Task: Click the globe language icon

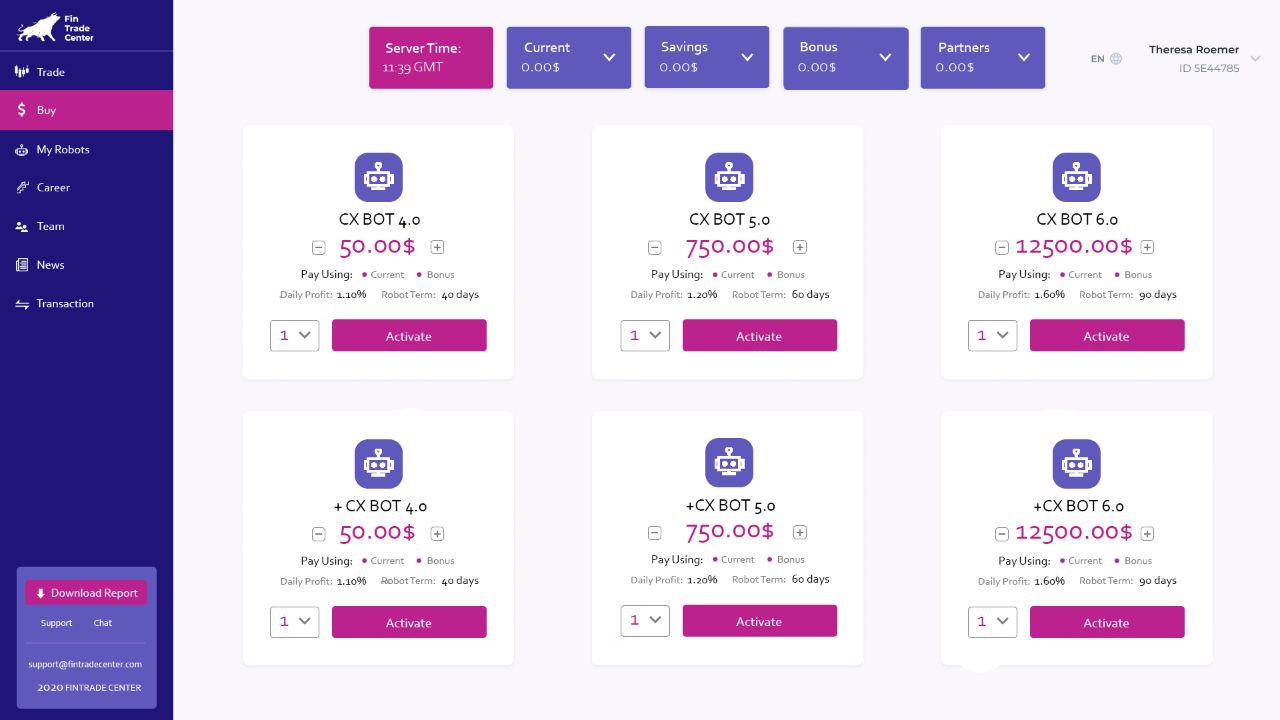Action: (x=1116, y=59)
